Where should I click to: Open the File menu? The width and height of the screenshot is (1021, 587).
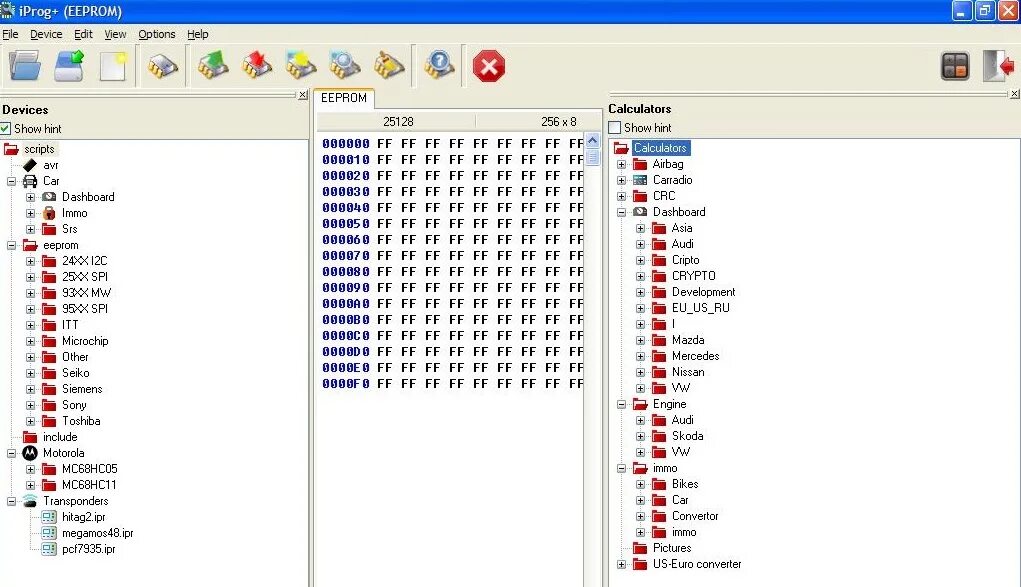[10, 34]
